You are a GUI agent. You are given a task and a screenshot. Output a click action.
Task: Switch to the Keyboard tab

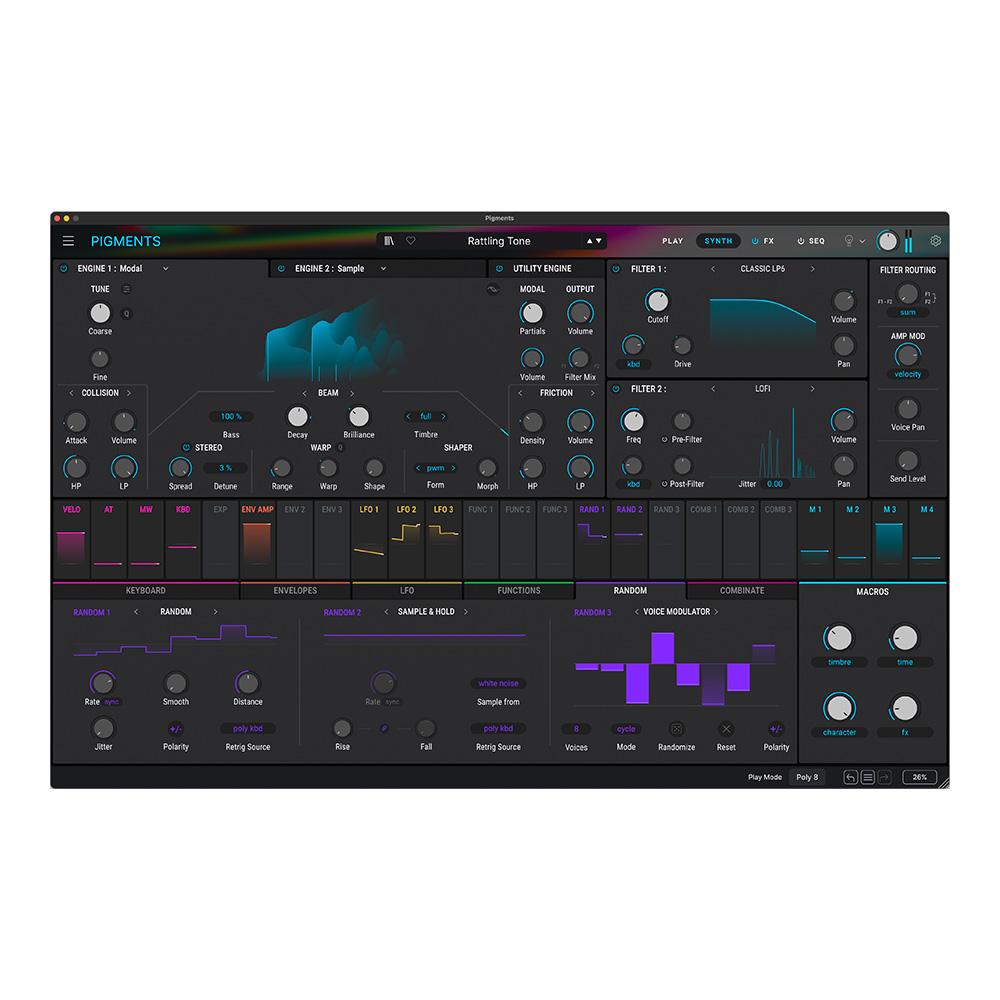click(145, 591)
